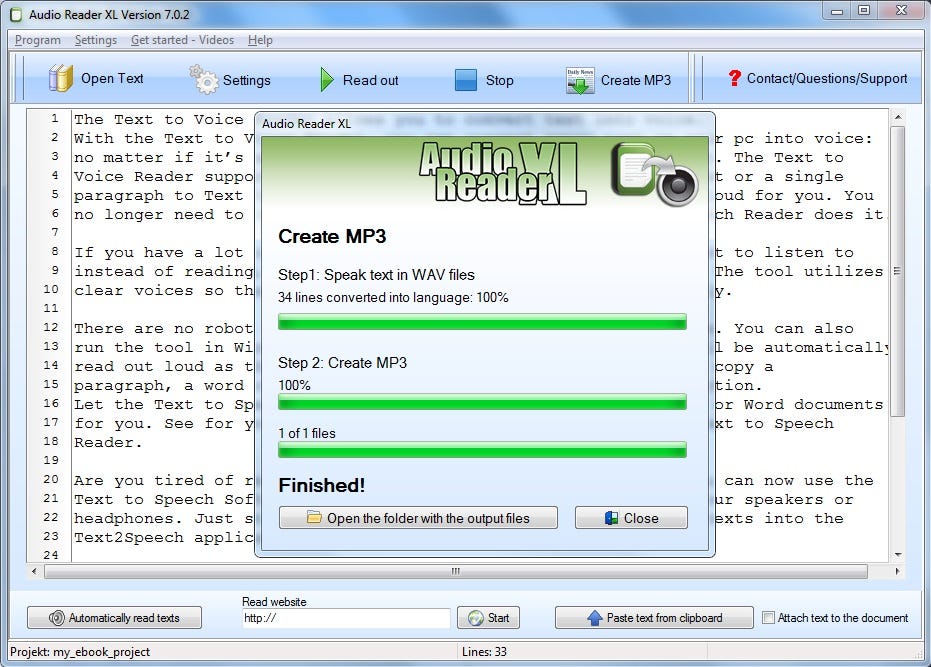Click horizontal scrollbar right arrow
The image size is (931, 667).
pyautogui.click(x=897, y=571)
